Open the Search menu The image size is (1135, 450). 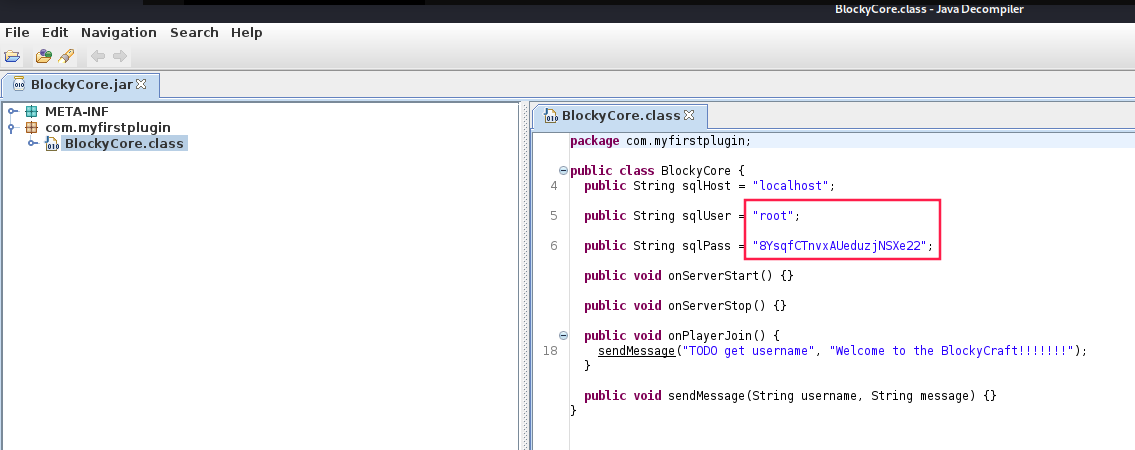coord(194,32)
